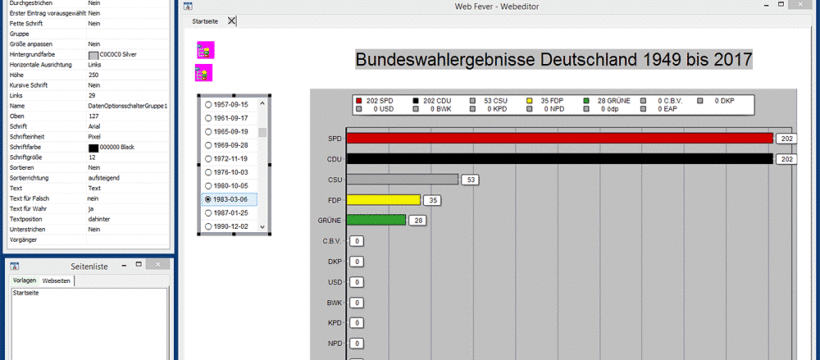Click the green GRÜNE bar in chart

[x=377, y=220]
